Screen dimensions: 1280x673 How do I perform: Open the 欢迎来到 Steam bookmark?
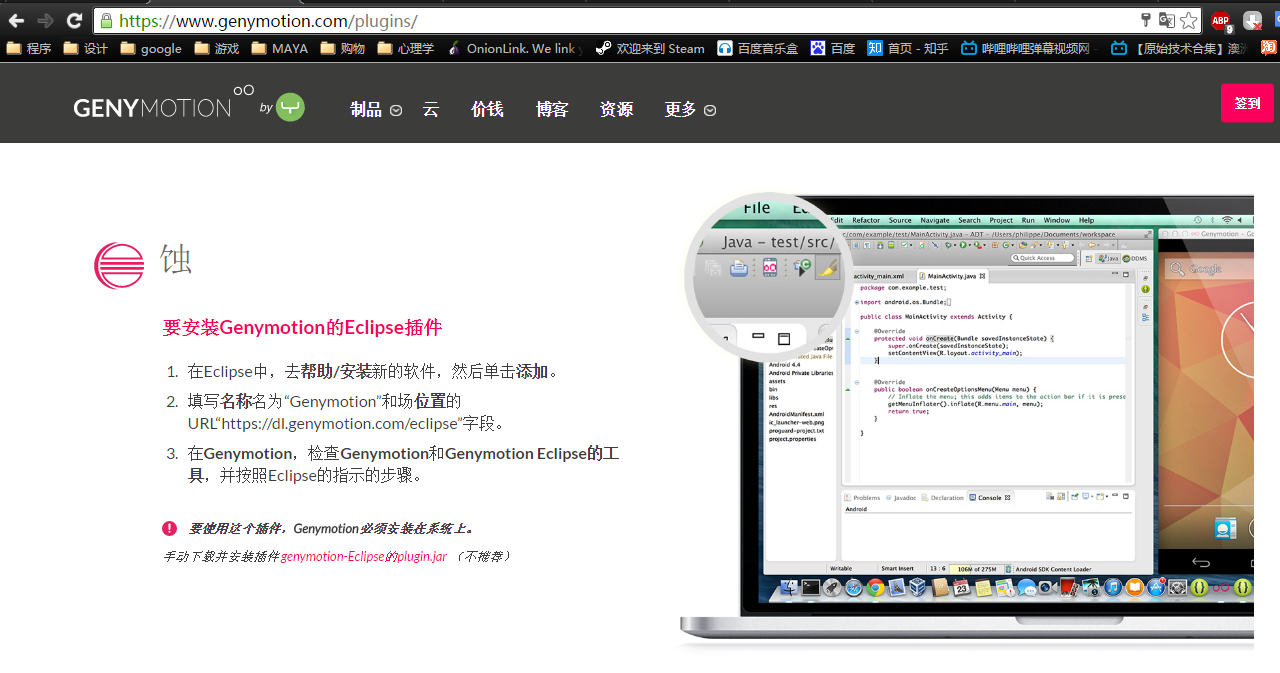(x=650, y=48)
